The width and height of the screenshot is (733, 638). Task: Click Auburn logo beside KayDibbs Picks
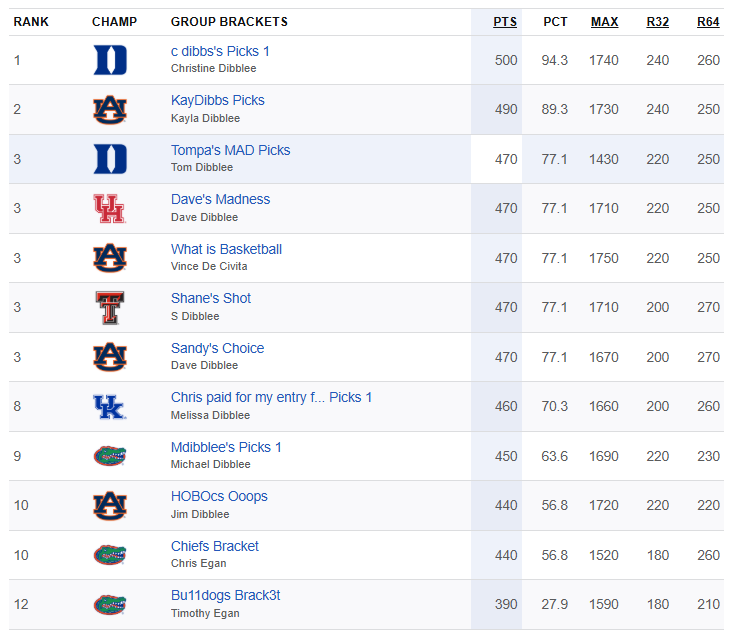(x=110, y=110)
